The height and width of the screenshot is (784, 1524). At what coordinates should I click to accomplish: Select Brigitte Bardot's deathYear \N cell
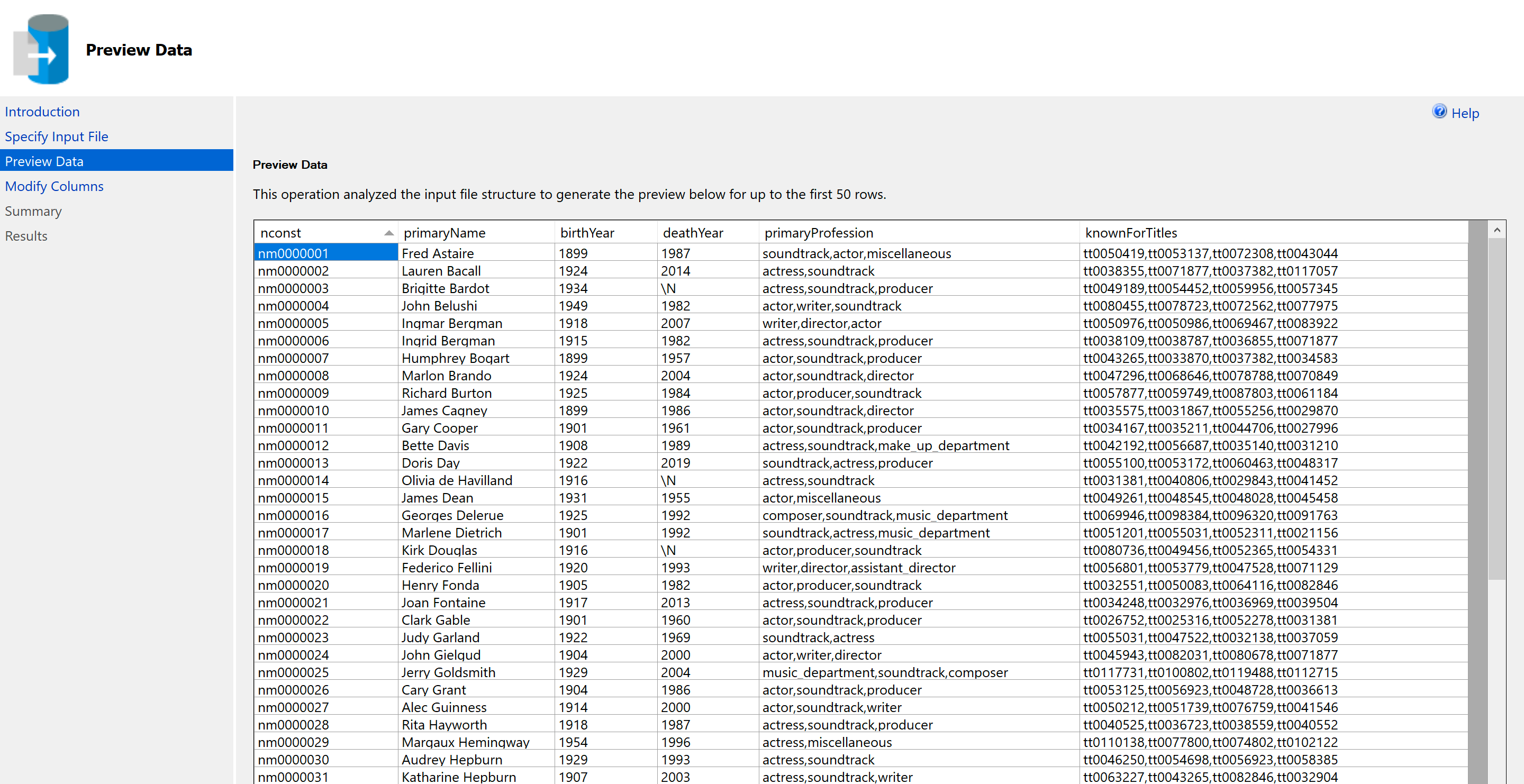click(x=668, y=288)
